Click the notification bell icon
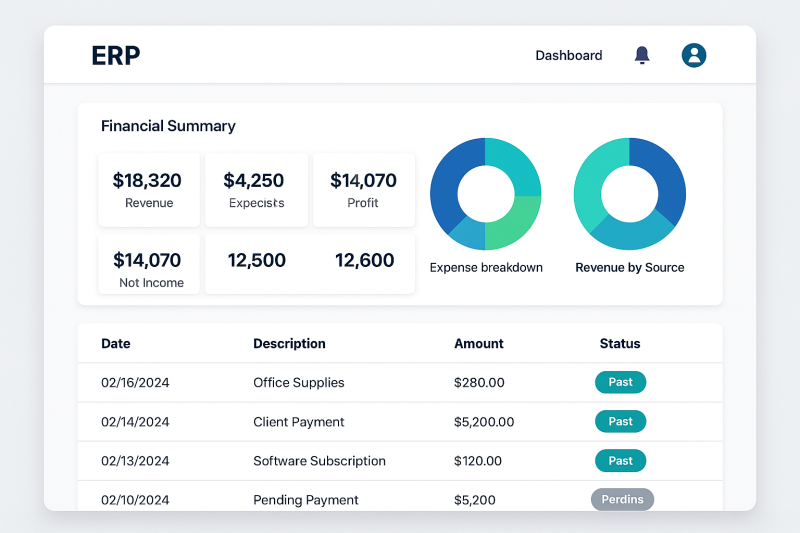Screen dimensions: 800x533 coord(642,56)
